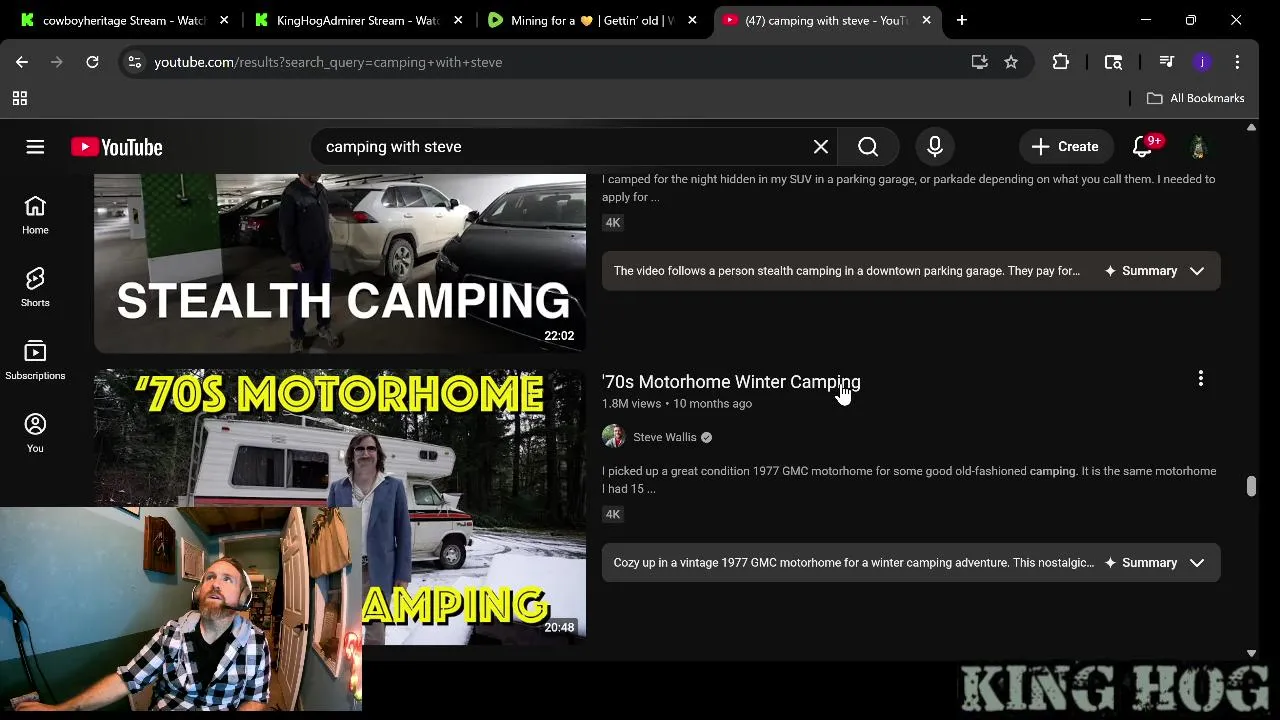This screenshot has width=1280, height=720.
Task: Go back in browser history
Action: click(22, 62)
